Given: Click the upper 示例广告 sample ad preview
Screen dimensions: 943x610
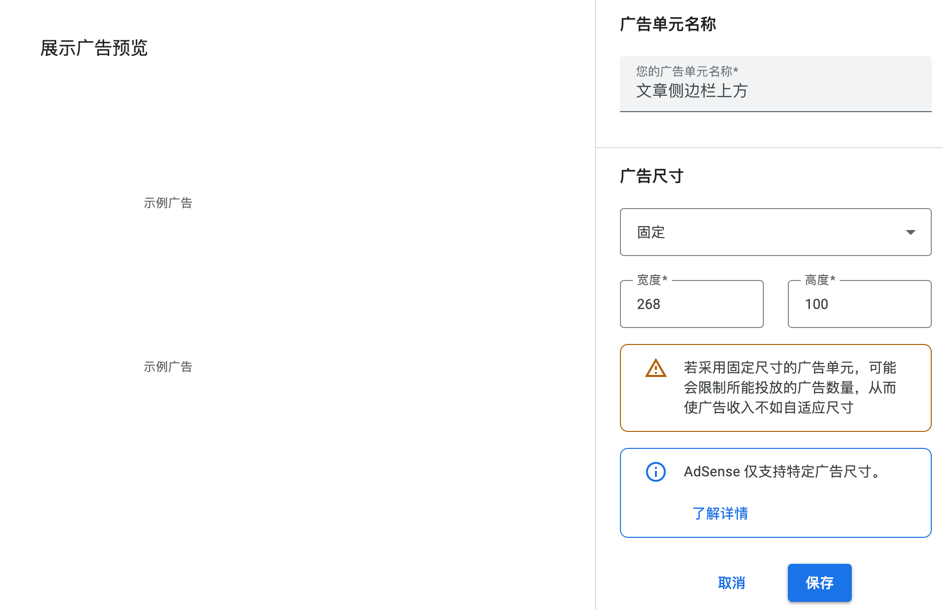Looking at the screenshot, I should coord(168,202).
